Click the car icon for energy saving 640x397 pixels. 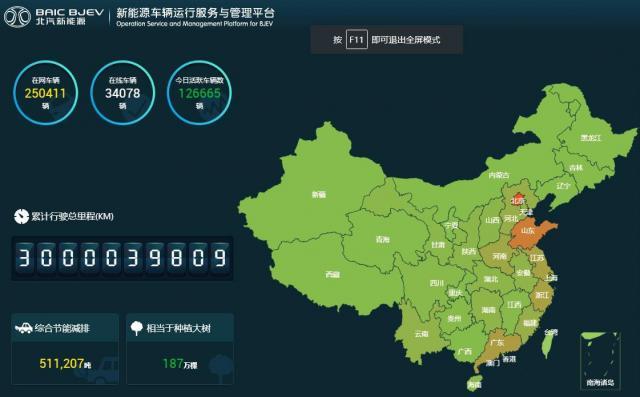(x=23, y=328)
